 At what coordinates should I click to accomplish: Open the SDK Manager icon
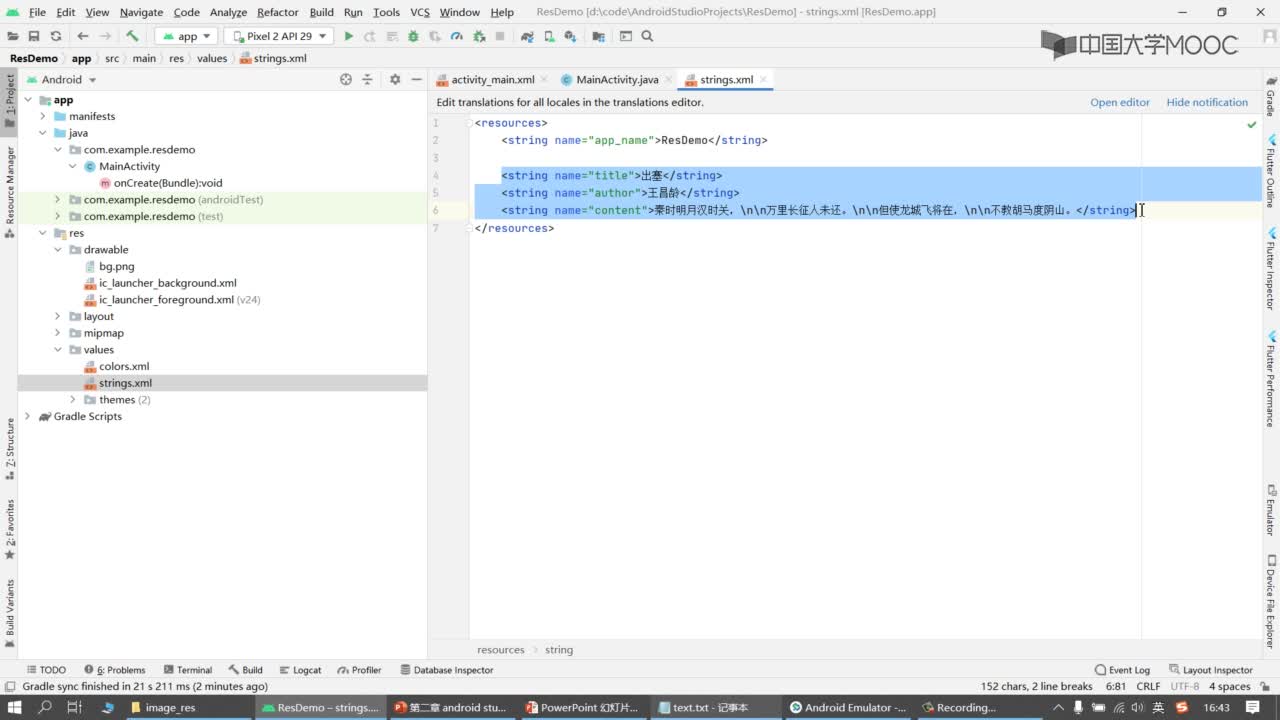[x=570, y=36]
